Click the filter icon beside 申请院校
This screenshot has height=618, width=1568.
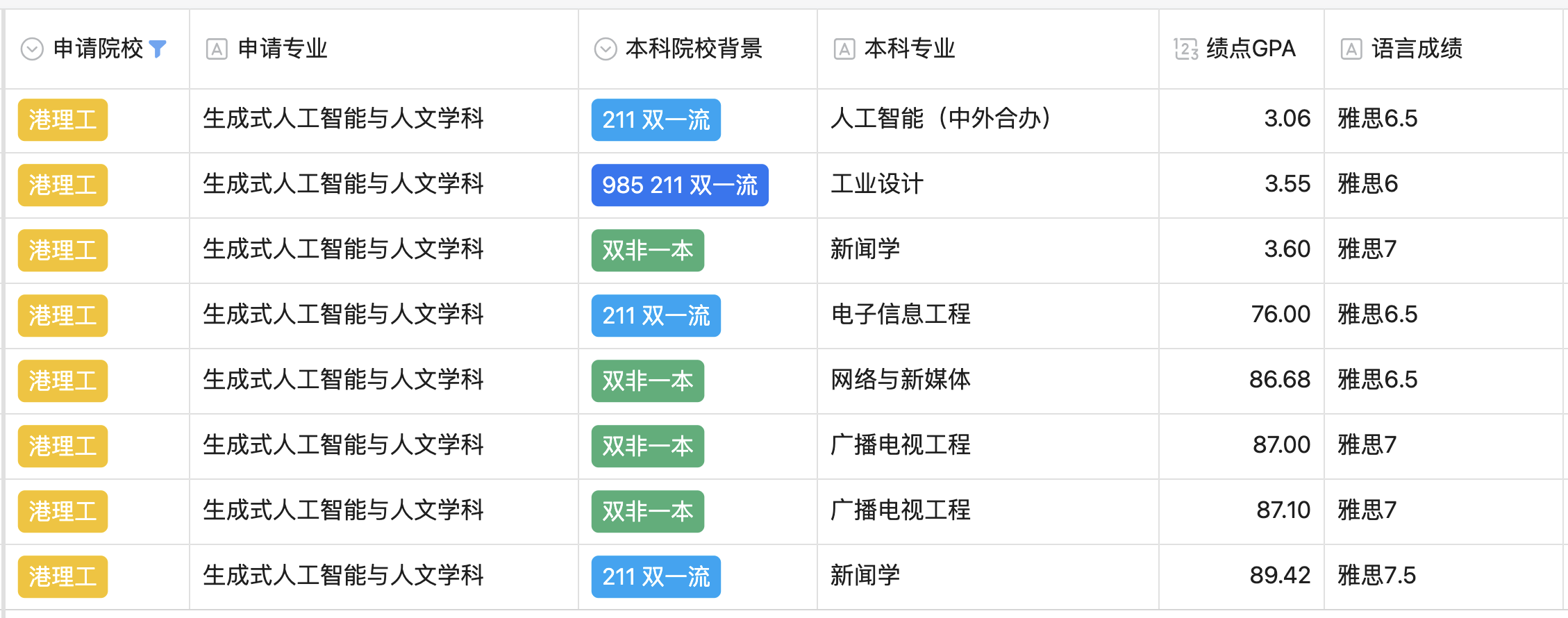tap(158, 49)
